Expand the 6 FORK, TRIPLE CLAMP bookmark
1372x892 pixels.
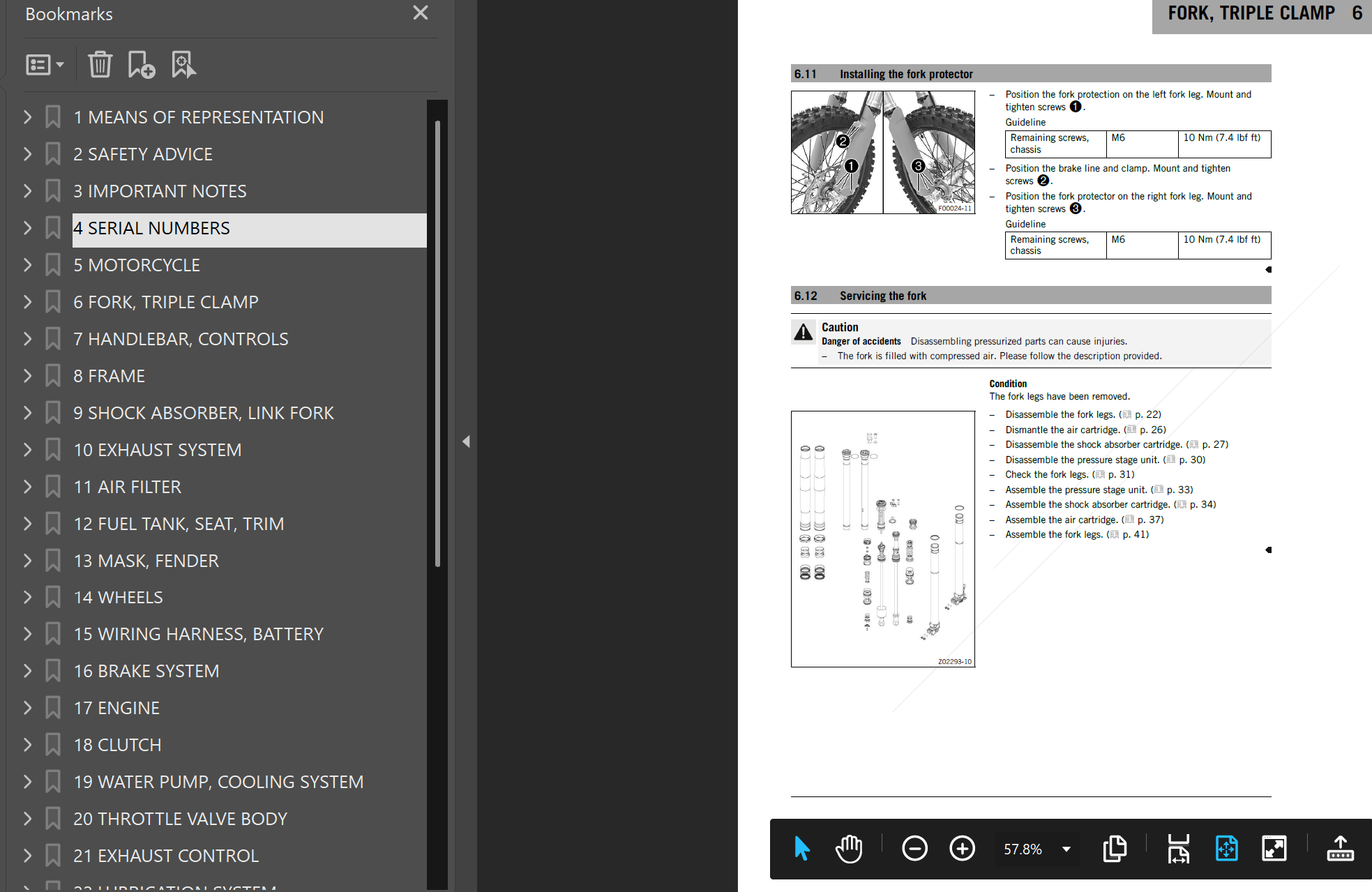tap(27, 302)
